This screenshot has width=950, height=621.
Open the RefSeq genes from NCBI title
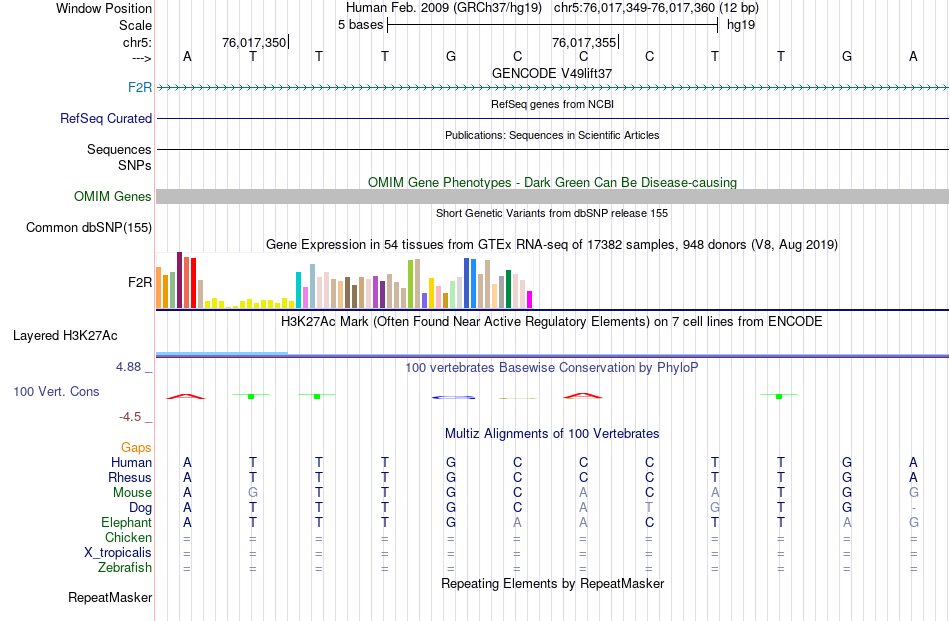click(x=552, y=104)
